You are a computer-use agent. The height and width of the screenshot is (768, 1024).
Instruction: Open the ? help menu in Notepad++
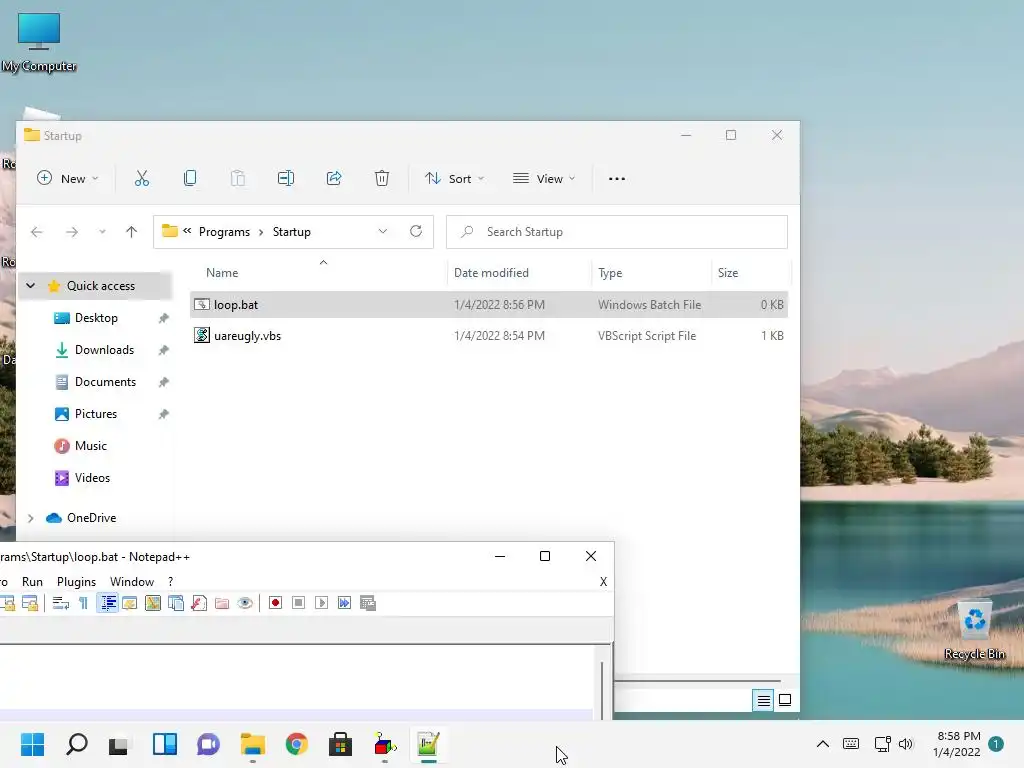pos(170,582)
